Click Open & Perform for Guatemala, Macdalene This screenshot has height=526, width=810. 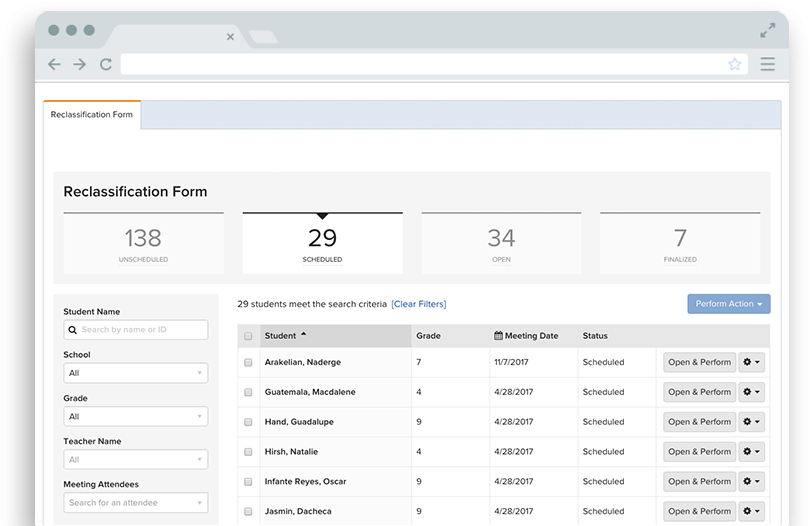pos(699,392)
